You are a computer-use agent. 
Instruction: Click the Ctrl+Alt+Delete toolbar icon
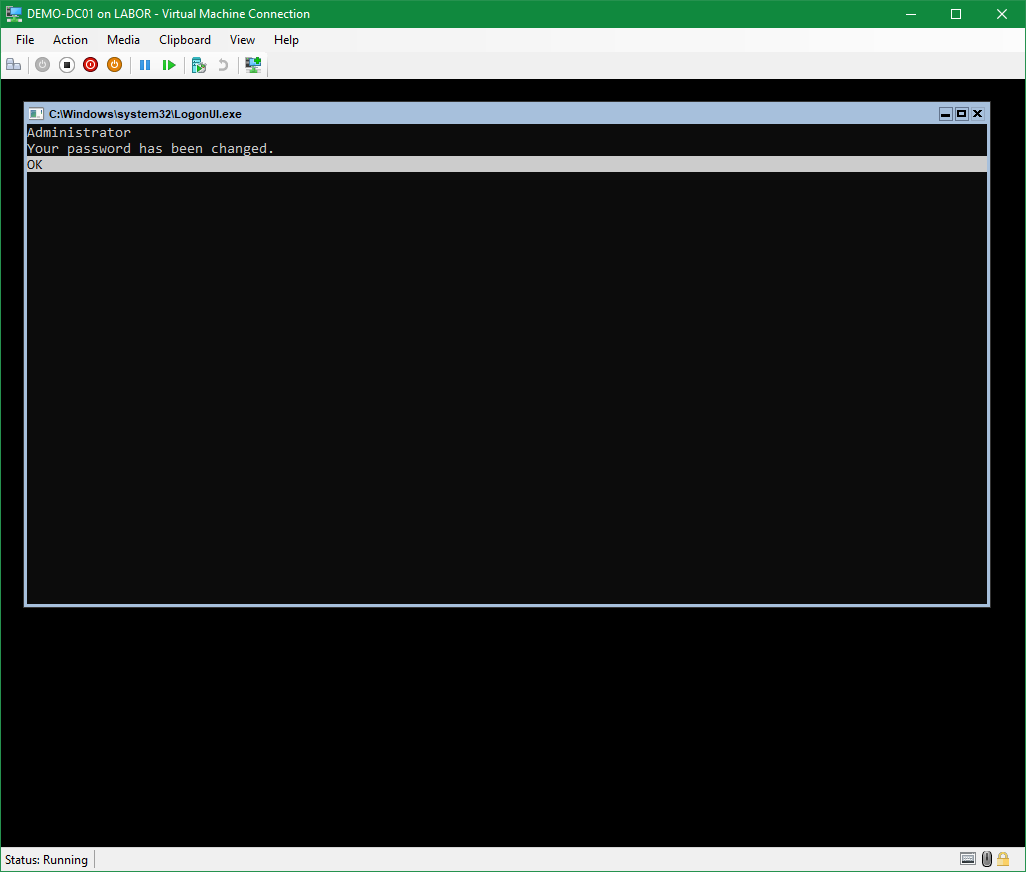pos(13,65)
